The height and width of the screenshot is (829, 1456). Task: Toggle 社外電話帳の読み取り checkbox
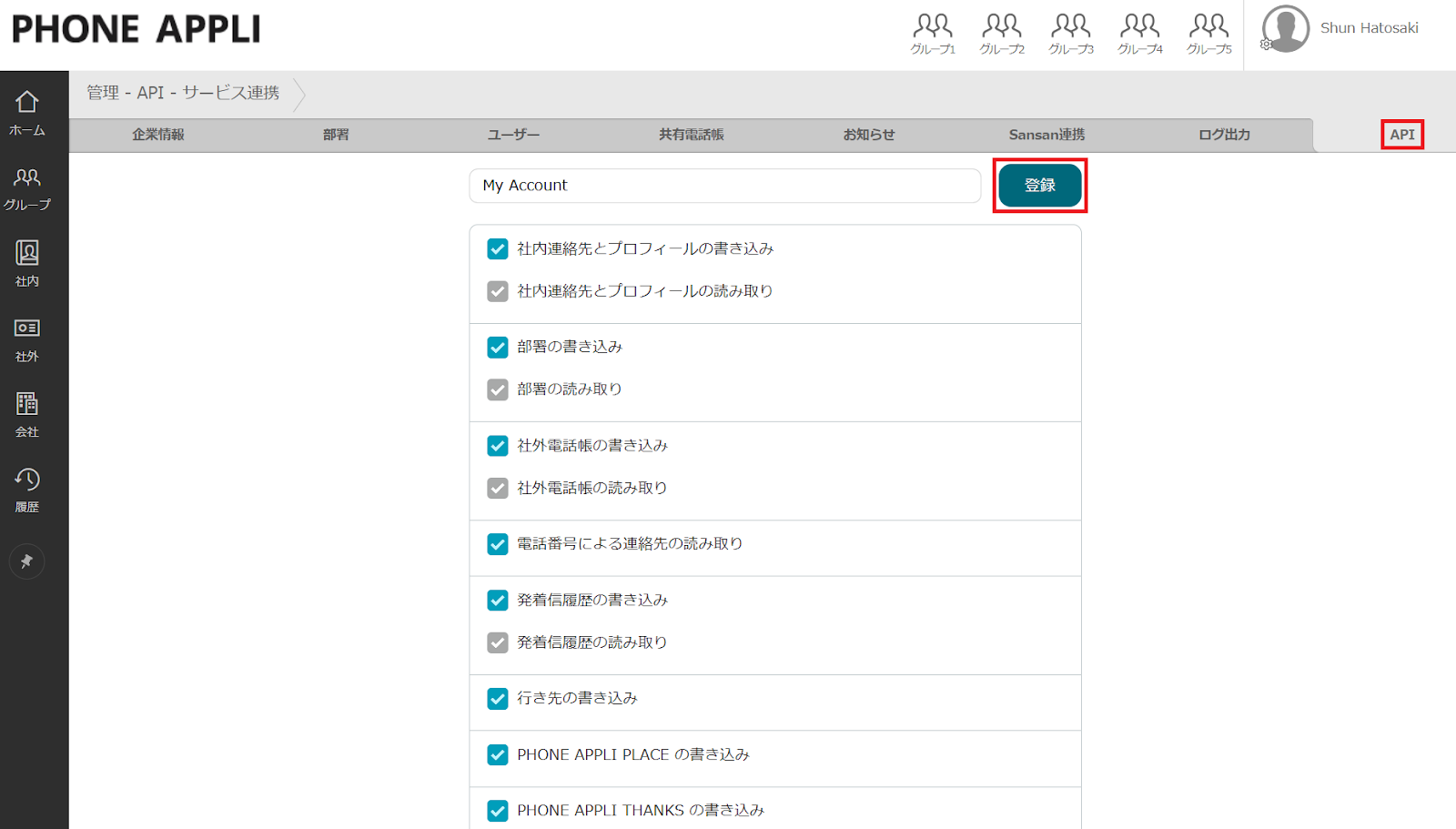point(498,488)
